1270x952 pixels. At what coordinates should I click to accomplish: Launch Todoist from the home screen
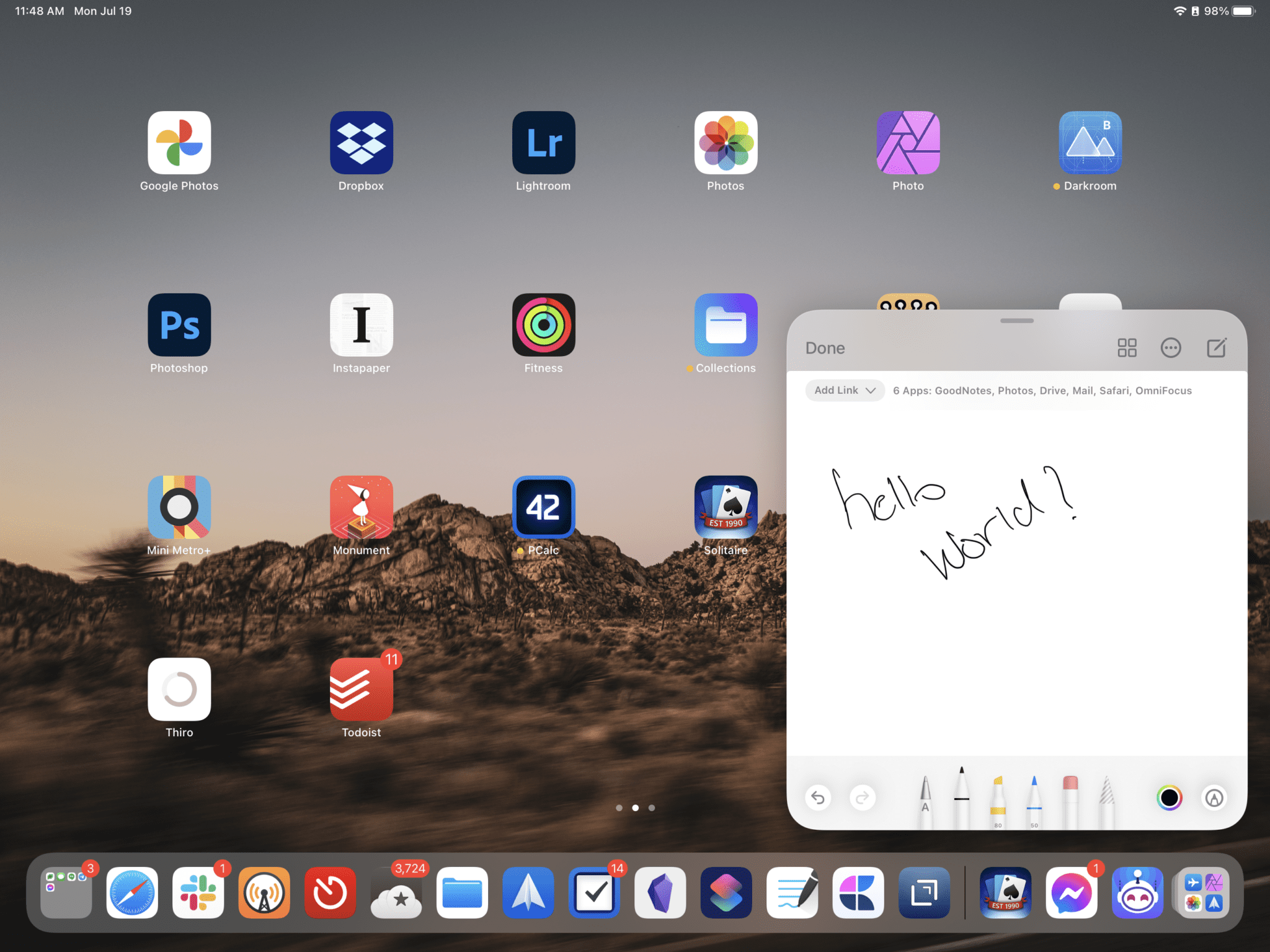point(361,688)
